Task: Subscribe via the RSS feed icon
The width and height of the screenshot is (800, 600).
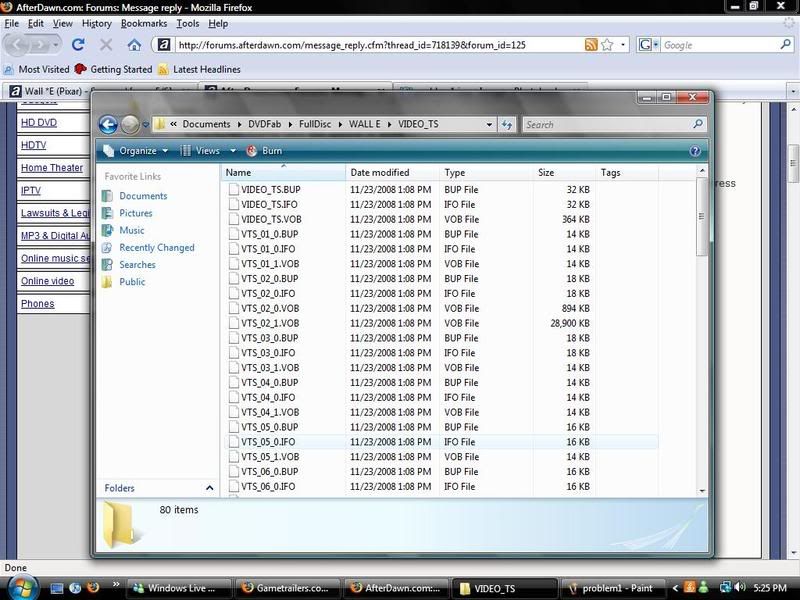Action: point(591,45)
